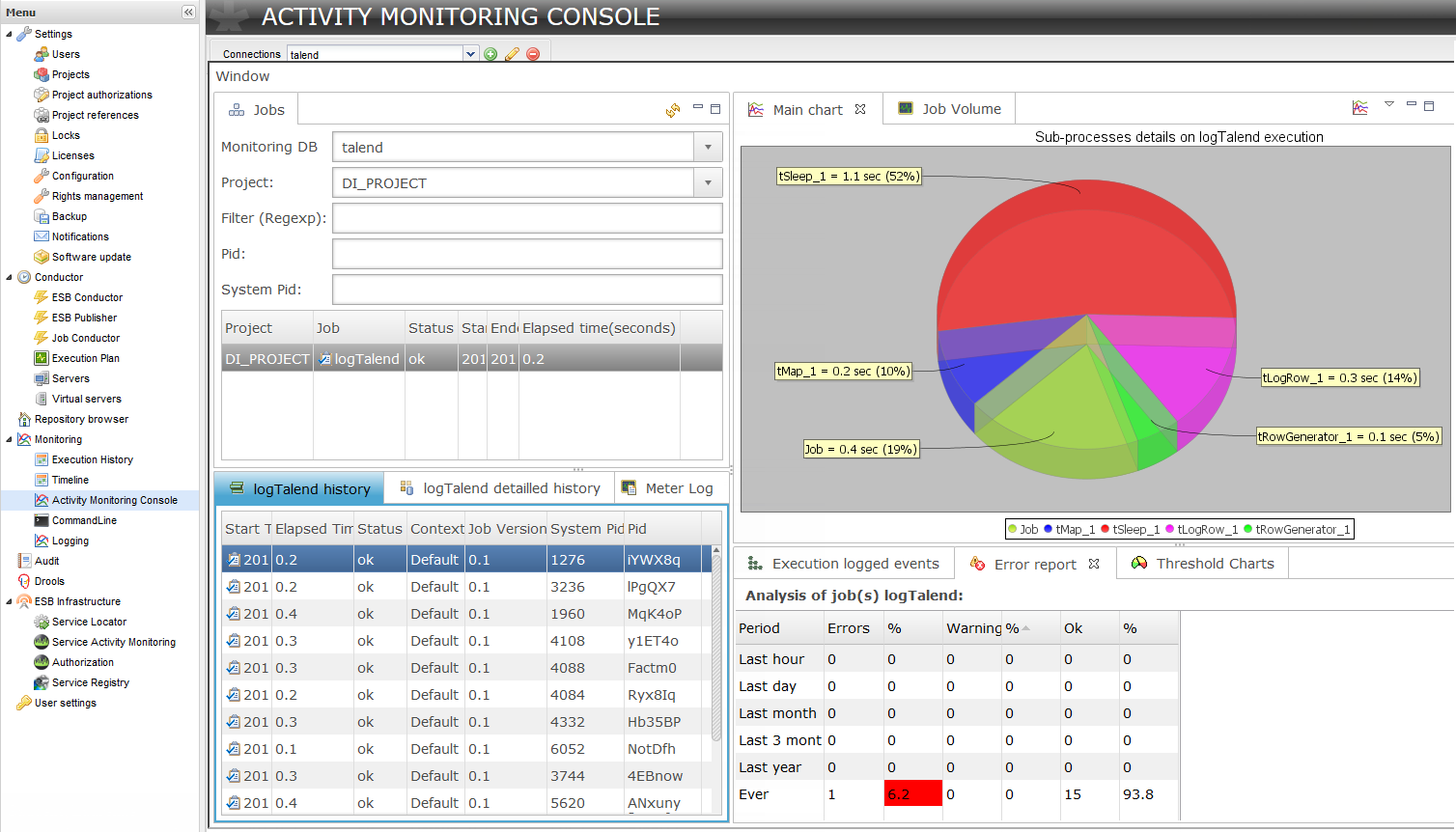Click the chart icon in Main chart toolbar
This screenshot has height=832, width=1456.
[1360, 108]
